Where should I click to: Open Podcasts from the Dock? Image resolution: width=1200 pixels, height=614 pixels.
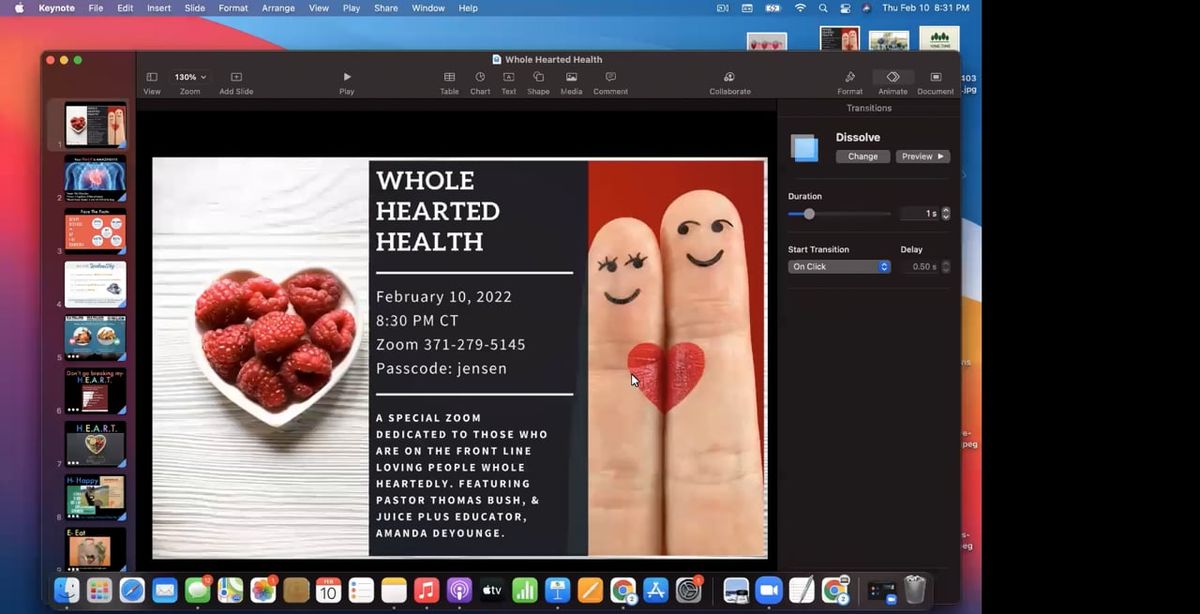459,590
